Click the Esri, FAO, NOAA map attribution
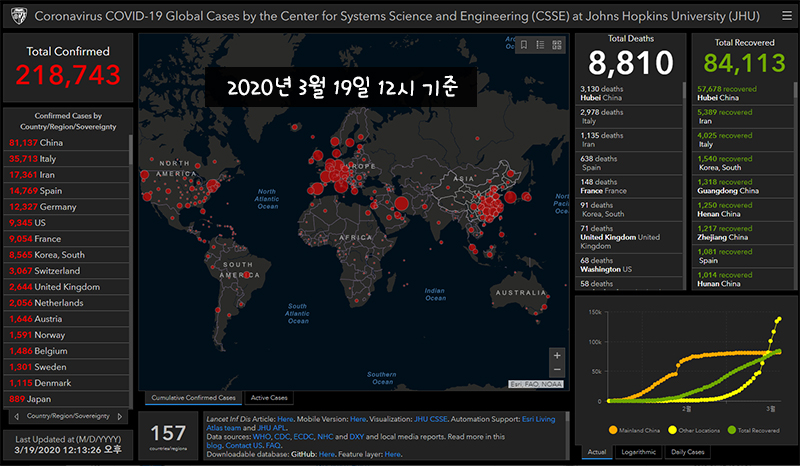800x466 pixels. [536, 384]
